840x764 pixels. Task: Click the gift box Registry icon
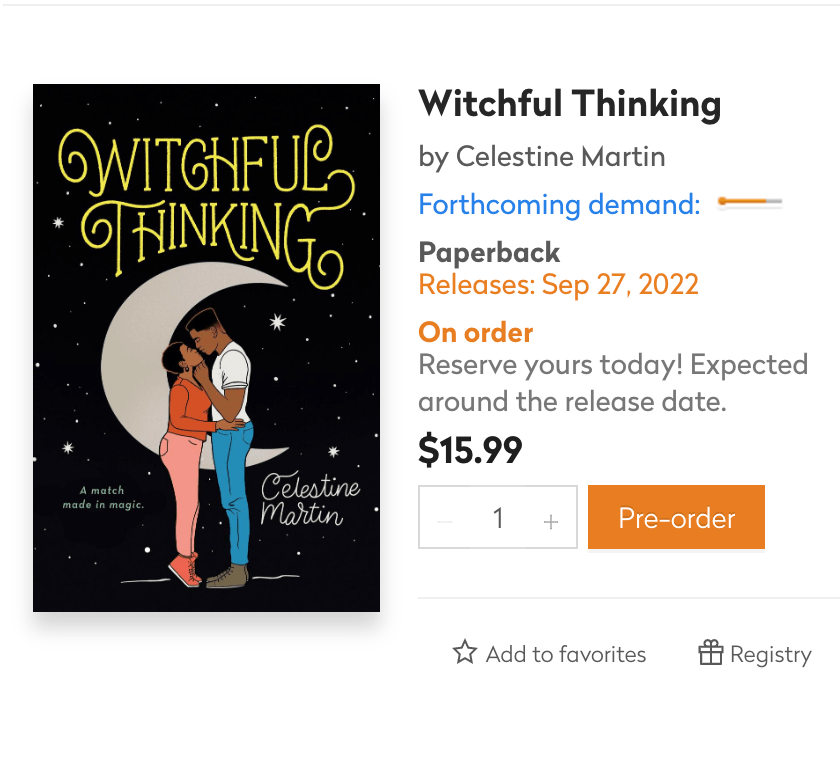pyautogui.click(x=710, y=654)
